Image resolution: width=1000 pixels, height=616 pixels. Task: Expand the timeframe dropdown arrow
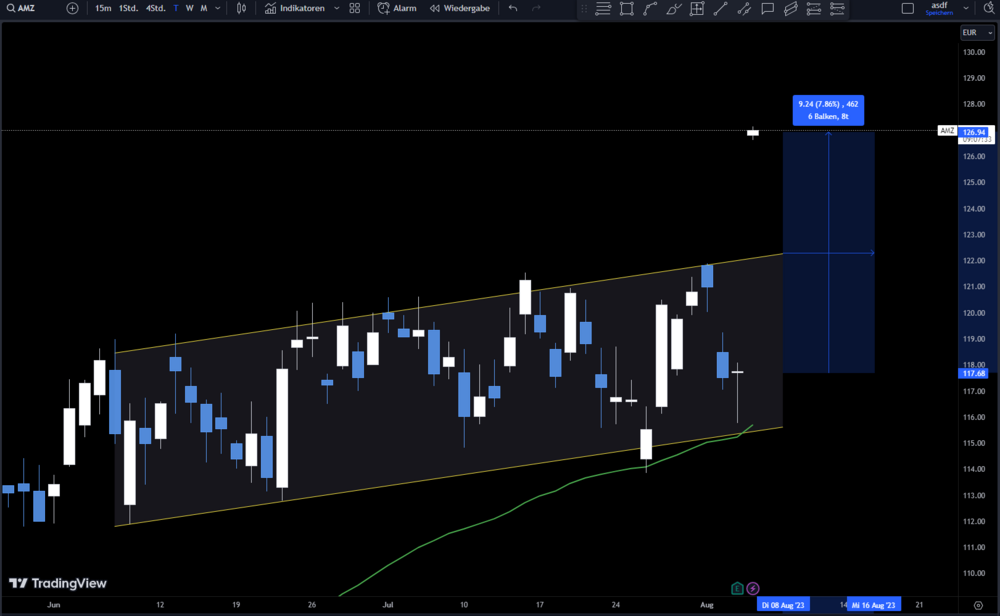click(x=217, y=8)
